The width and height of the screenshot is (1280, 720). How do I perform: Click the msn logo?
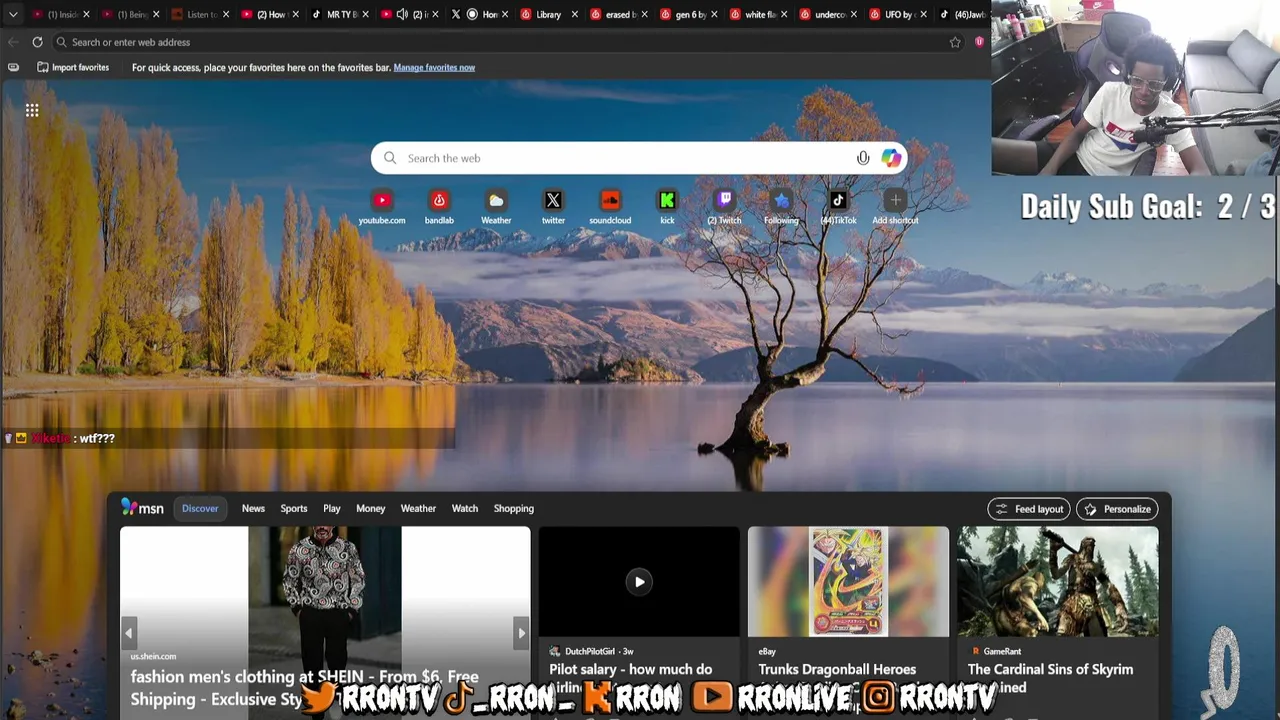(142, 508)
